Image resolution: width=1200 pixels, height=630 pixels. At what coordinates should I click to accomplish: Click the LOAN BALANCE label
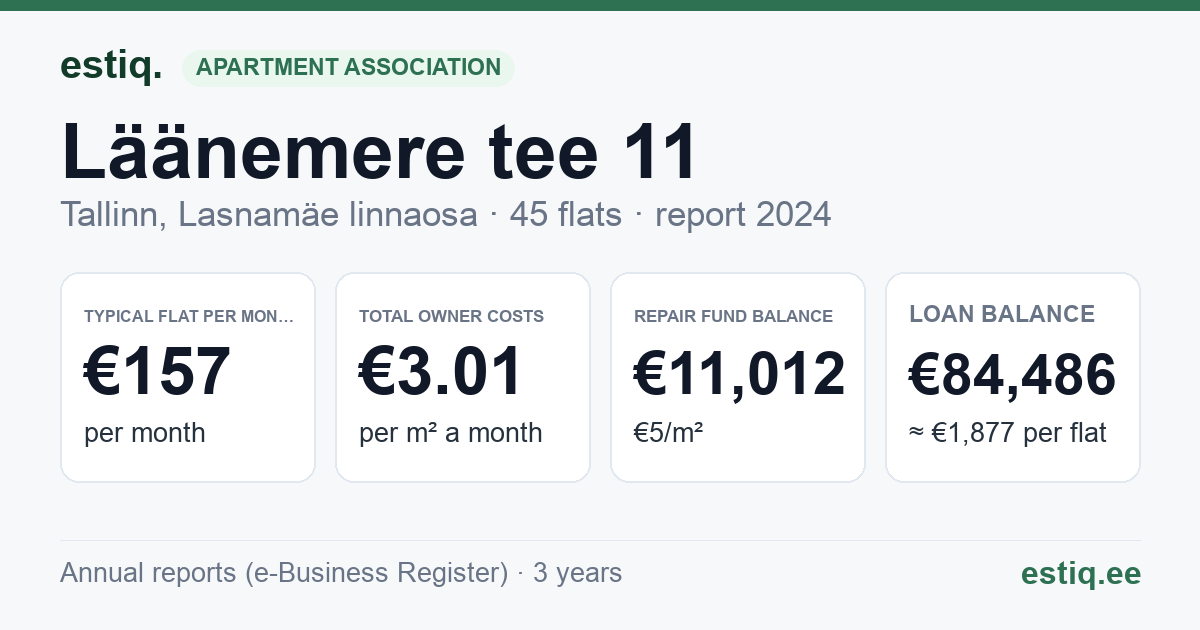[1002, 314]
